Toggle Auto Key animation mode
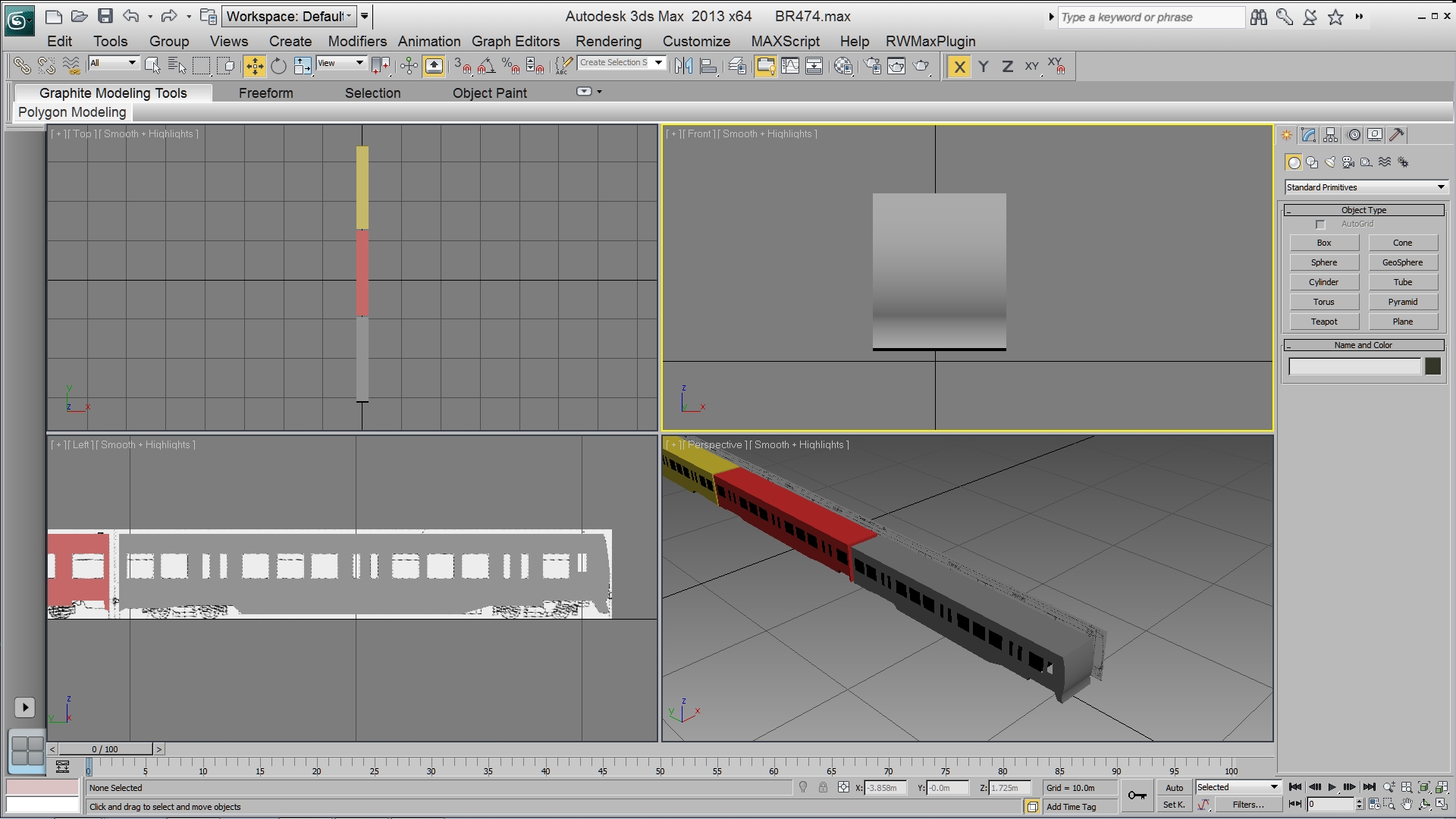The width and height of the screenshot is (1456, 819). pos(1174,788)
